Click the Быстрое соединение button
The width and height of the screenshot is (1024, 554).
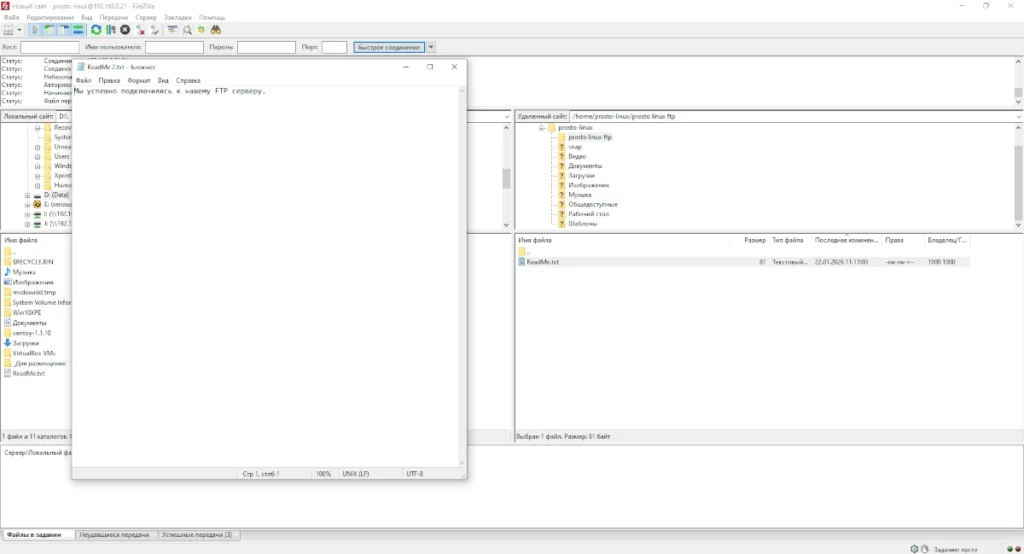tap(389, 47)
